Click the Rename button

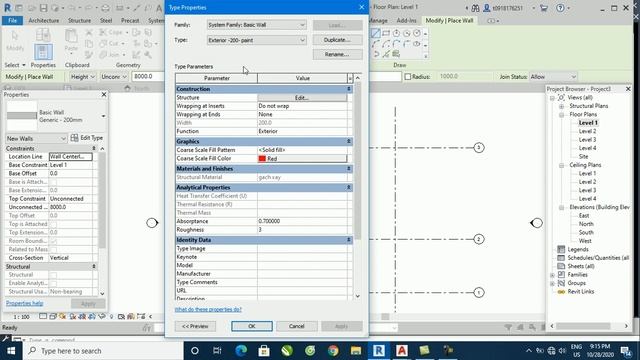tap(337, 54)
